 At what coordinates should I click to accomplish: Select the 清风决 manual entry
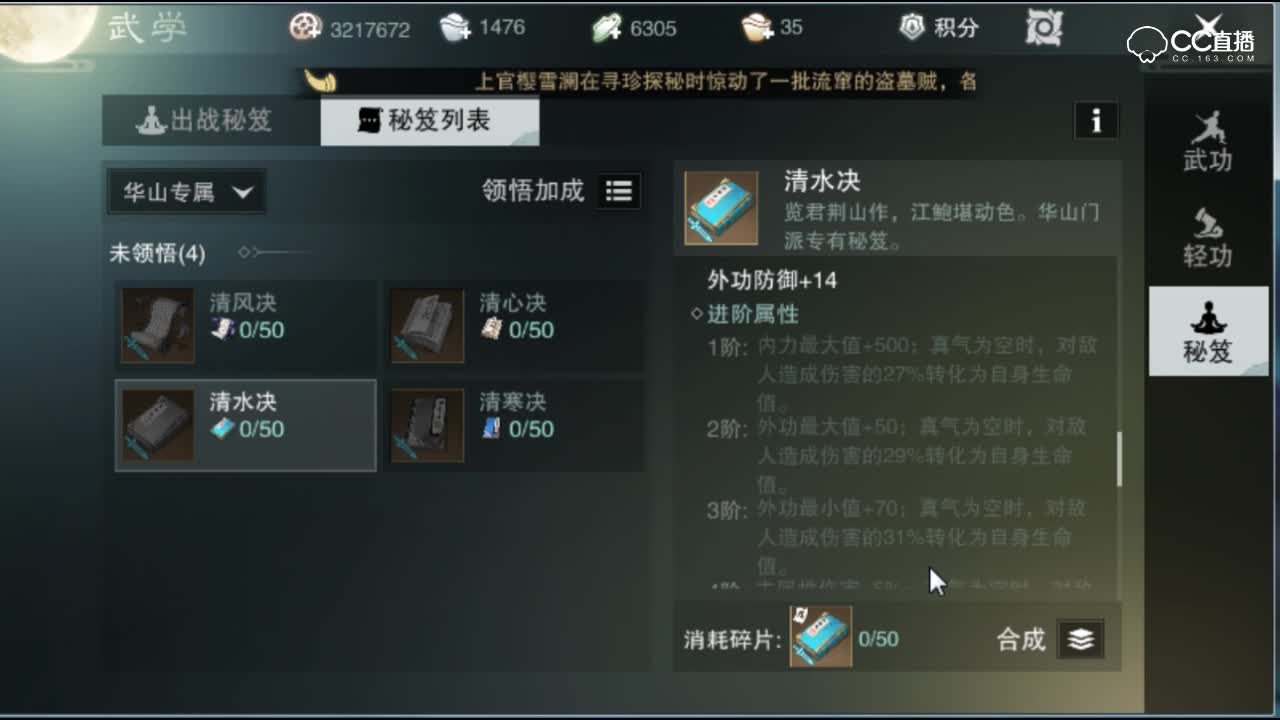point(246,326)
